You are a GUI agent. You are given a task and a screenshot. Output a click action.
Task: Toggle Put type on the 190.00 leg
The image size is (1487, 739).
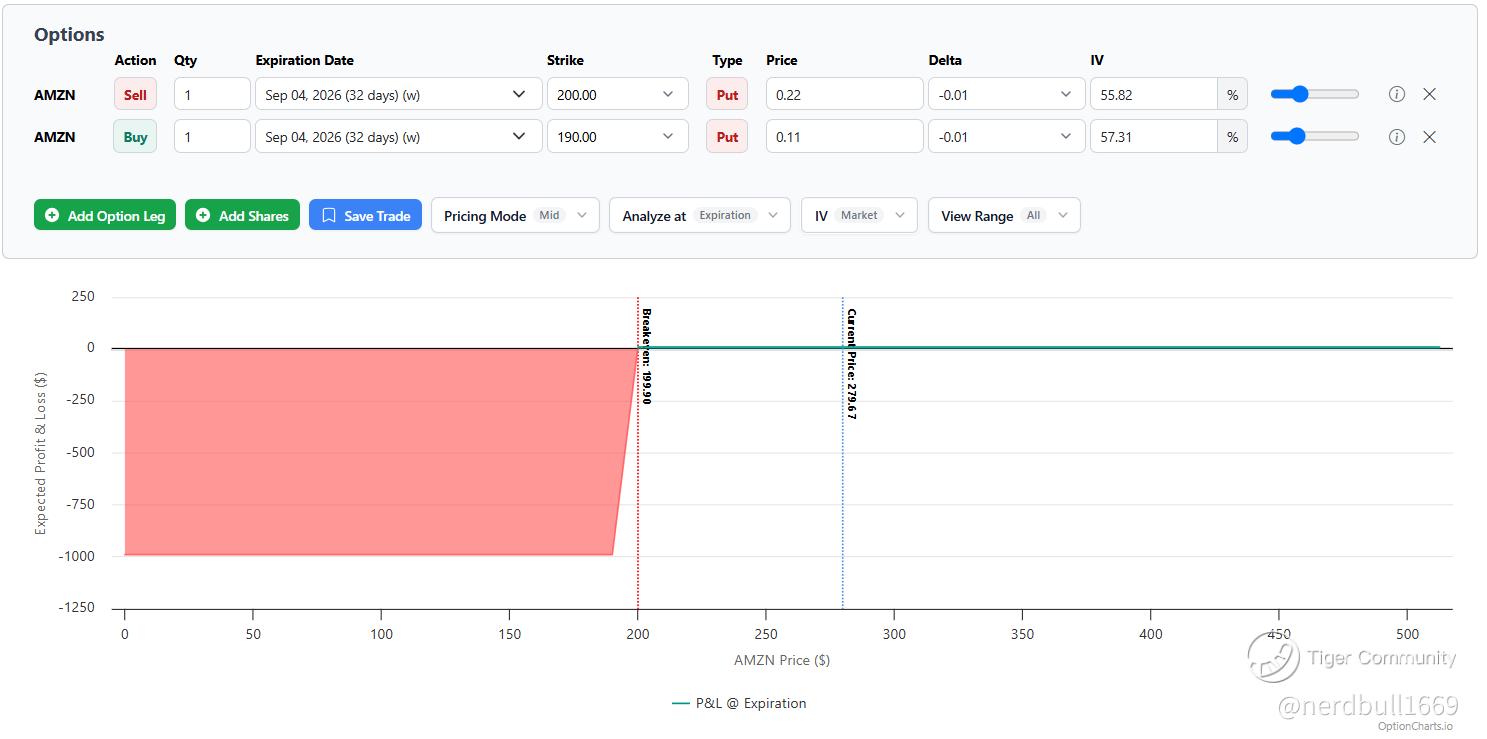[x=727, y=137]
